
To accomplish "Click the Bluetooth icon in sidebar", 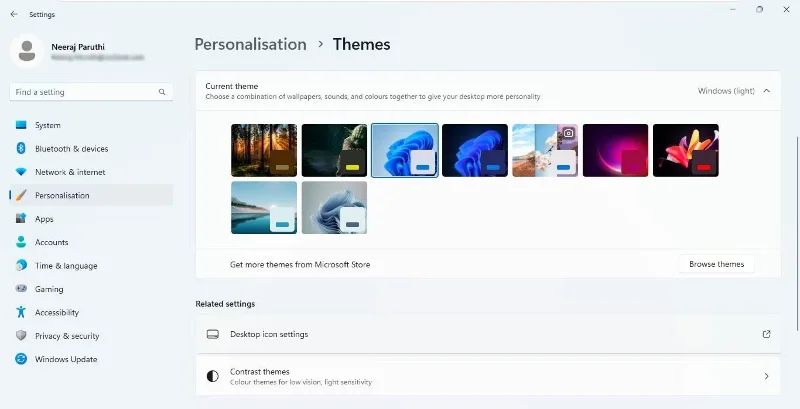I will (21, 148).
